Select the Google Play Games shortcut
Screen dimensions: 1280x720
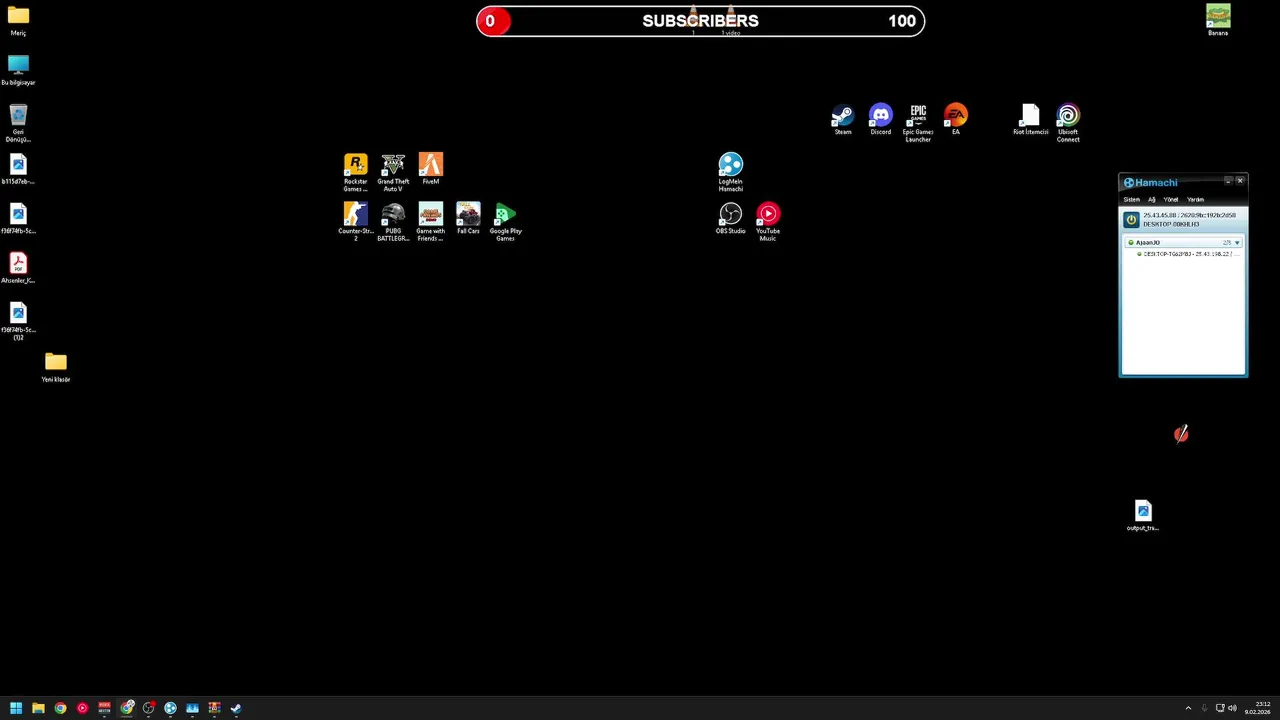point(506,221)
